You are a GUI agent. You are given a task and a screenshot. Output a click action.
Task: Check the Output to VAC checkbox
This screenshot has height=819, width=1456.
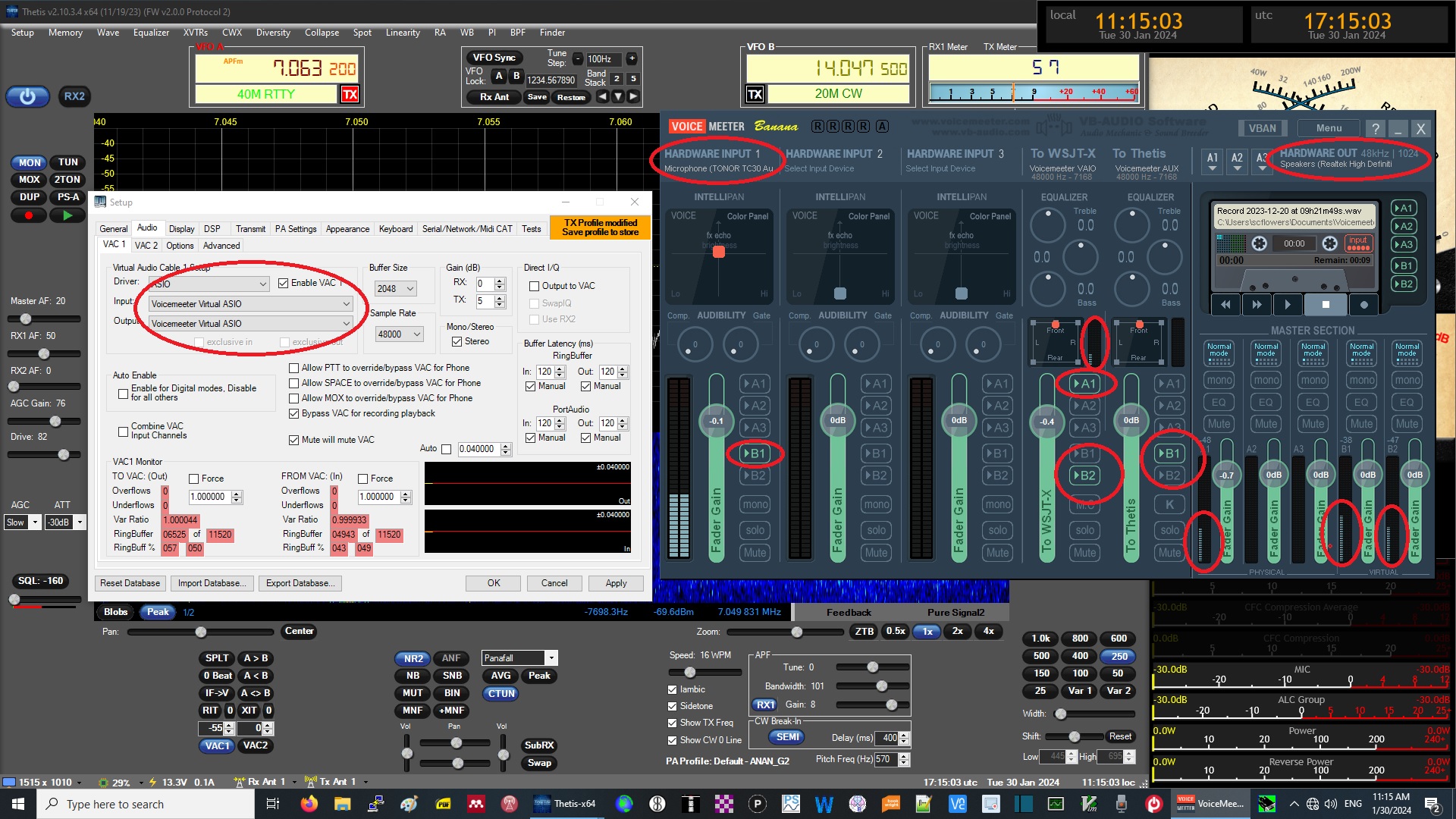pos(534,286)
